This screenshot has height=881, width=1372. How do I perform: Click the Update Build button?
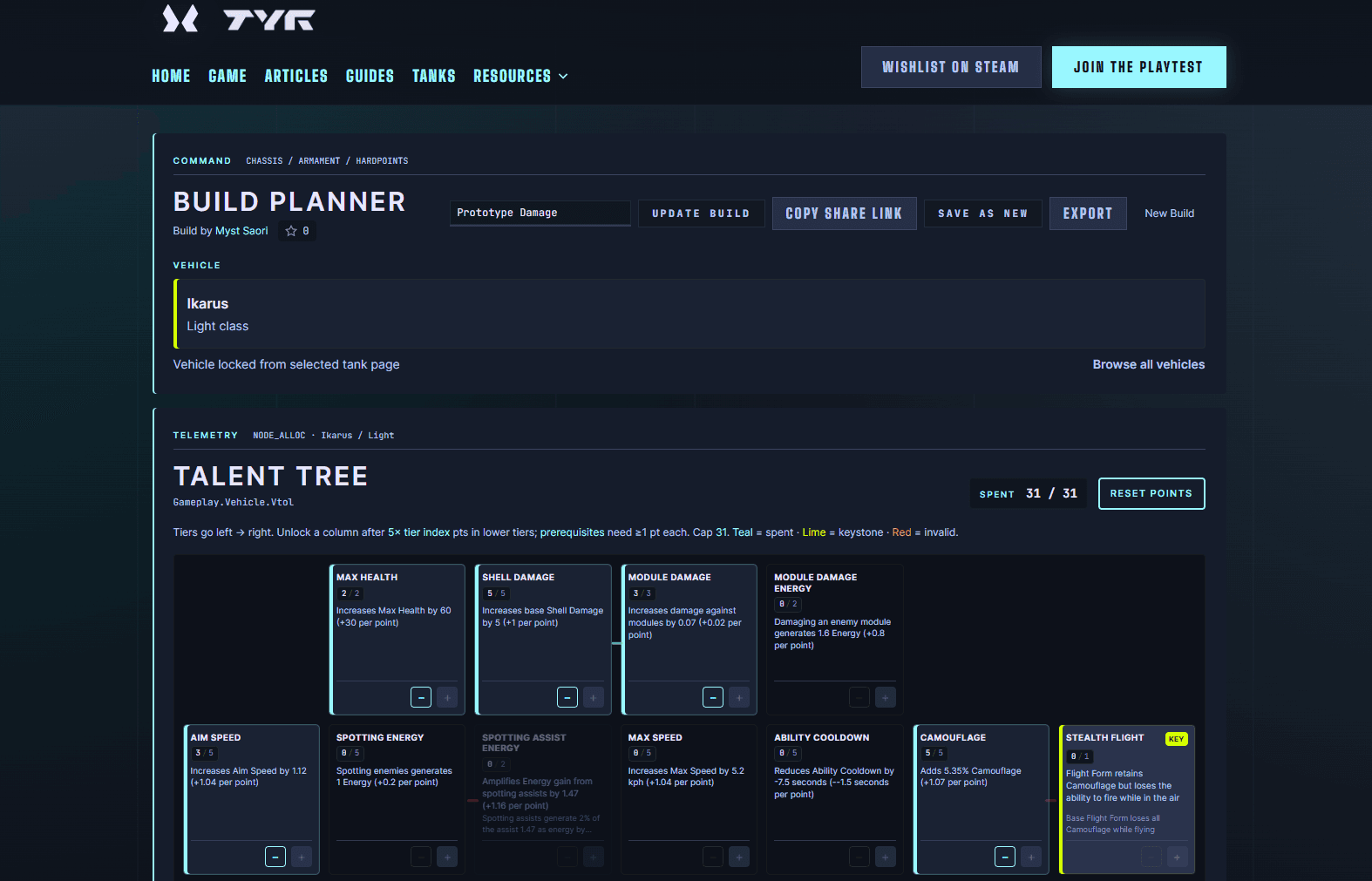tap(701, 213)
